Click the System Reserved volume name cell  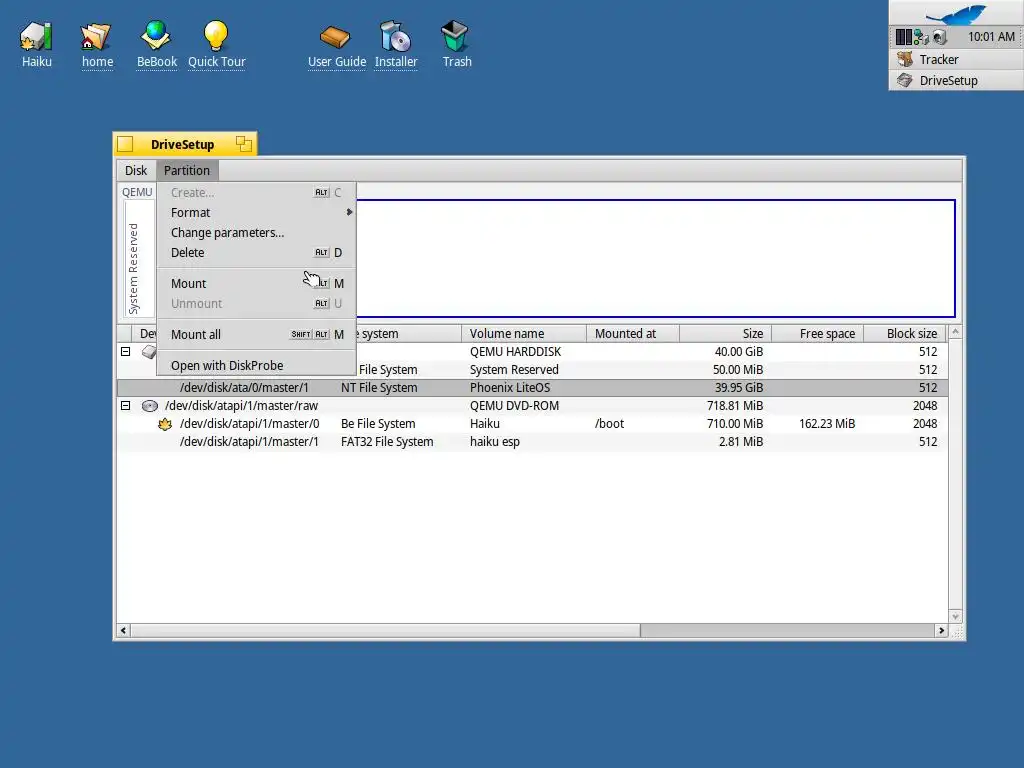[514, 370]
